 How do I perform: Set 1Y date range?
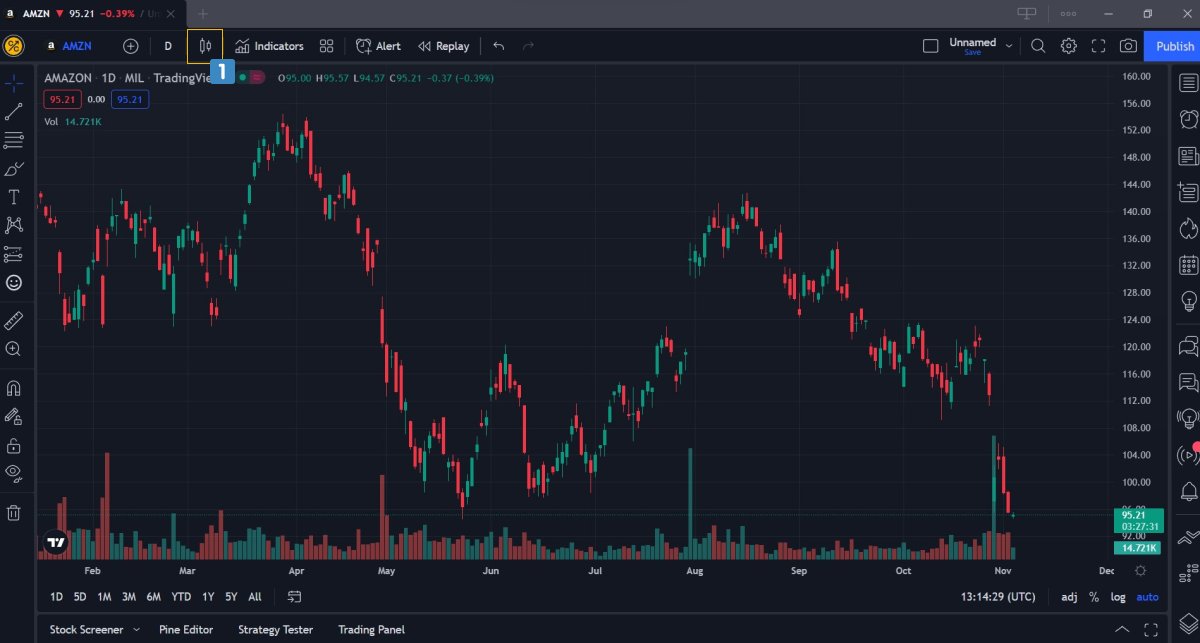click(x=208, y=597)
